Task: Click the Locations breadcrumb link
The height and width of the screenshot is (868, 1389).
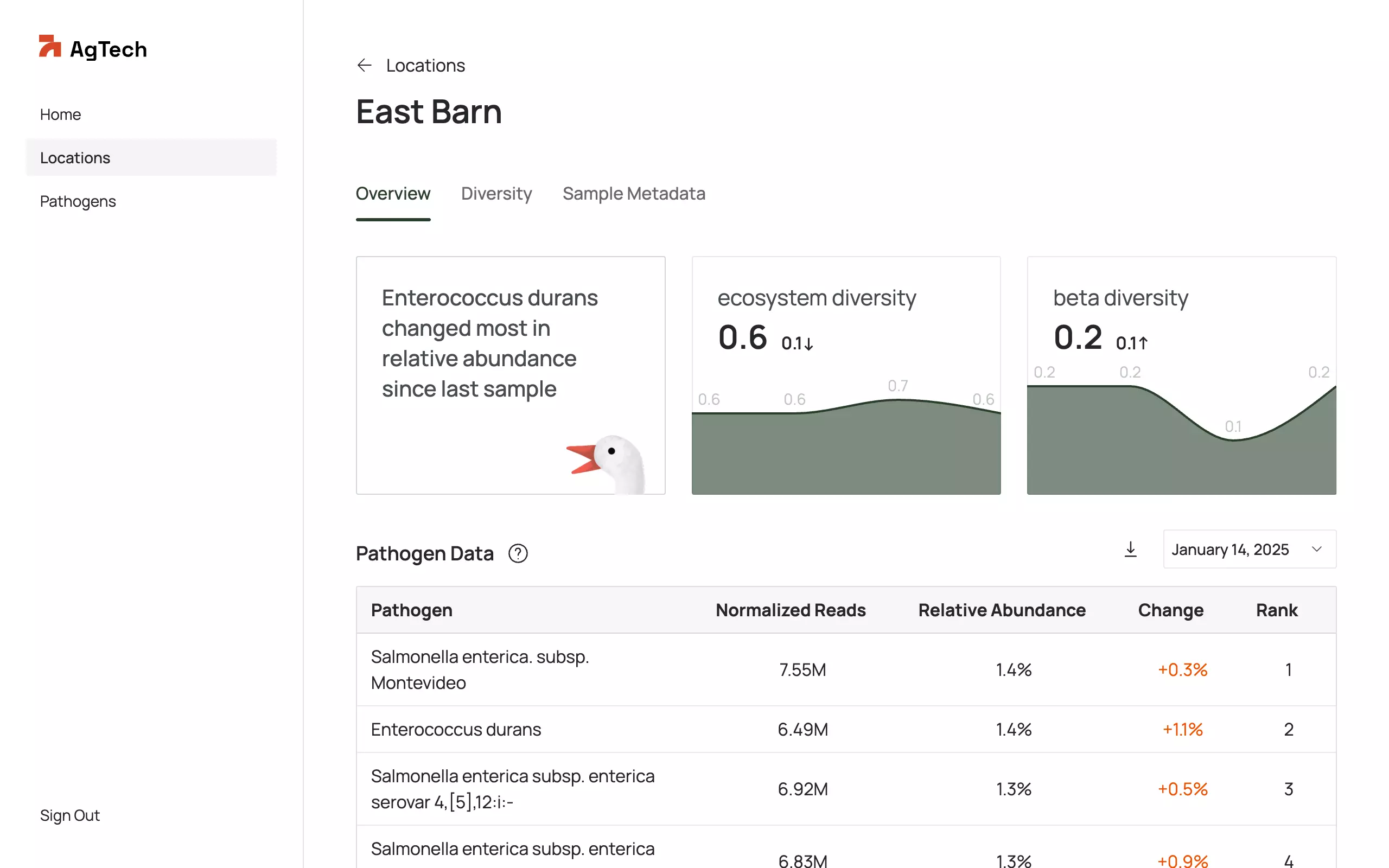Action: pos(425,66)
